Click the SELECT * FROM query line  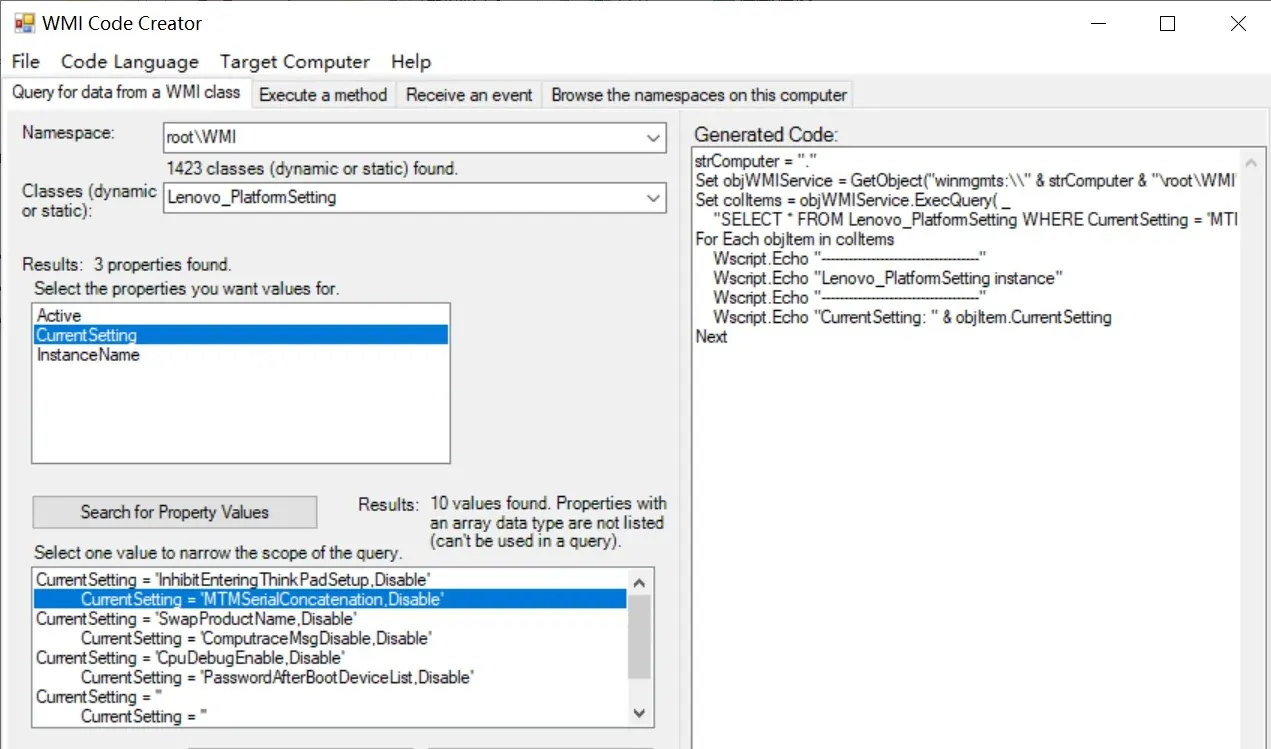click(975, 220)
